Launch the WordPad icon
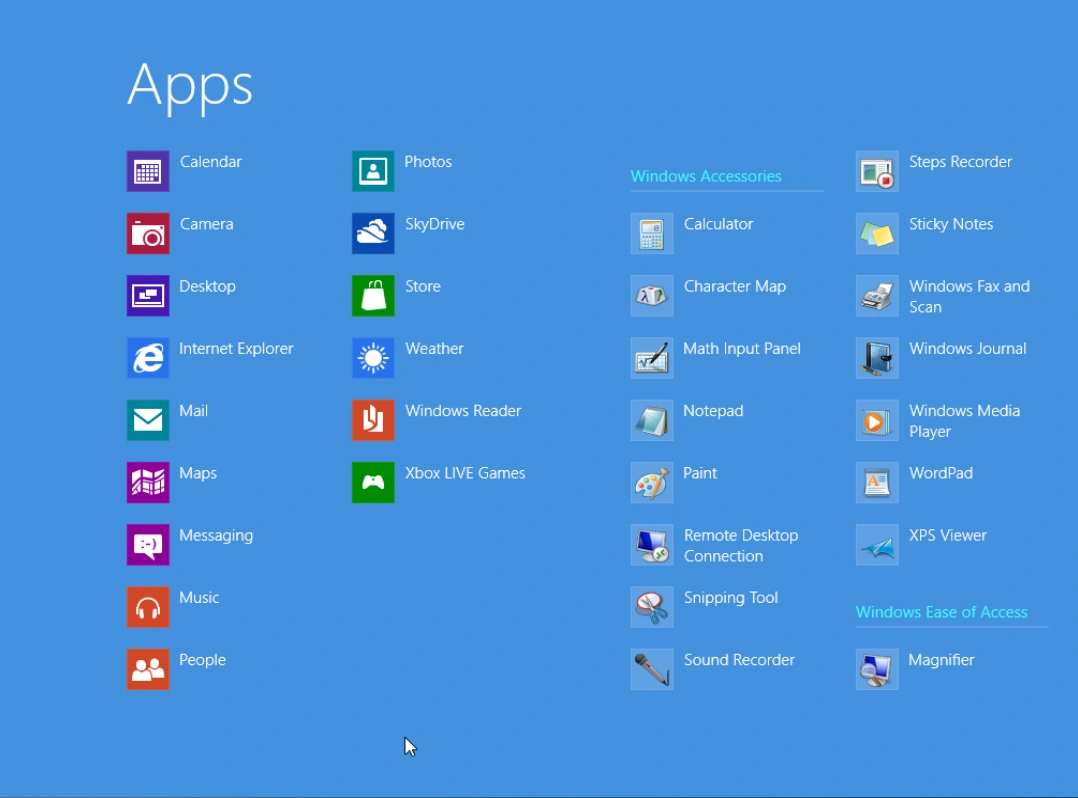Screen dimensions: 1078x798 click(877, 483)
